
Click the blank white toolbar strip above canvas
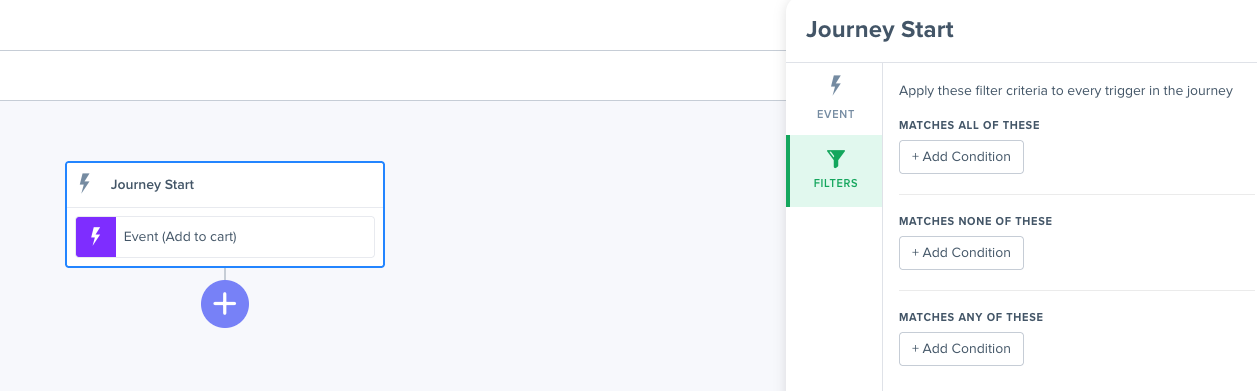392,75
